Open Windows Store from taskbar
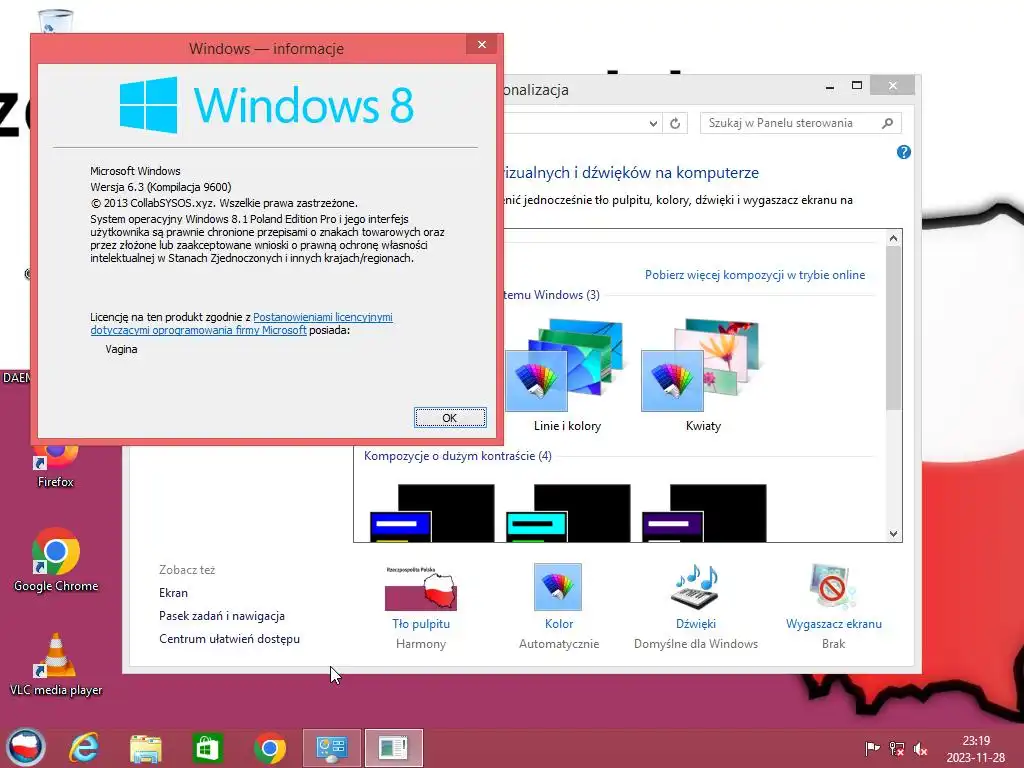The height and width of the screenshot is (768, 1024). pyautogui.click(x=208, y=748)
